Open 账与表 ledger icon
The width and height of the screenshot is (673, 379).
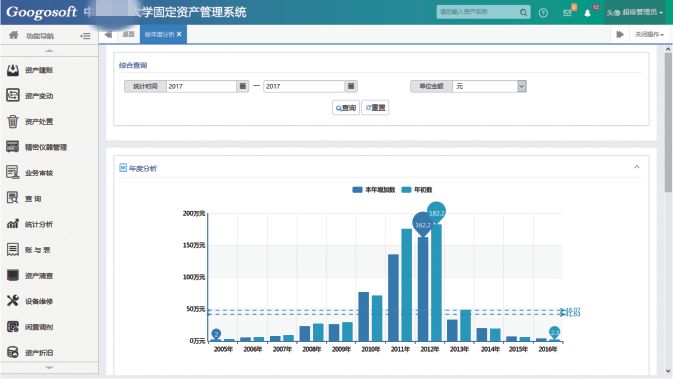coord(13,249)
